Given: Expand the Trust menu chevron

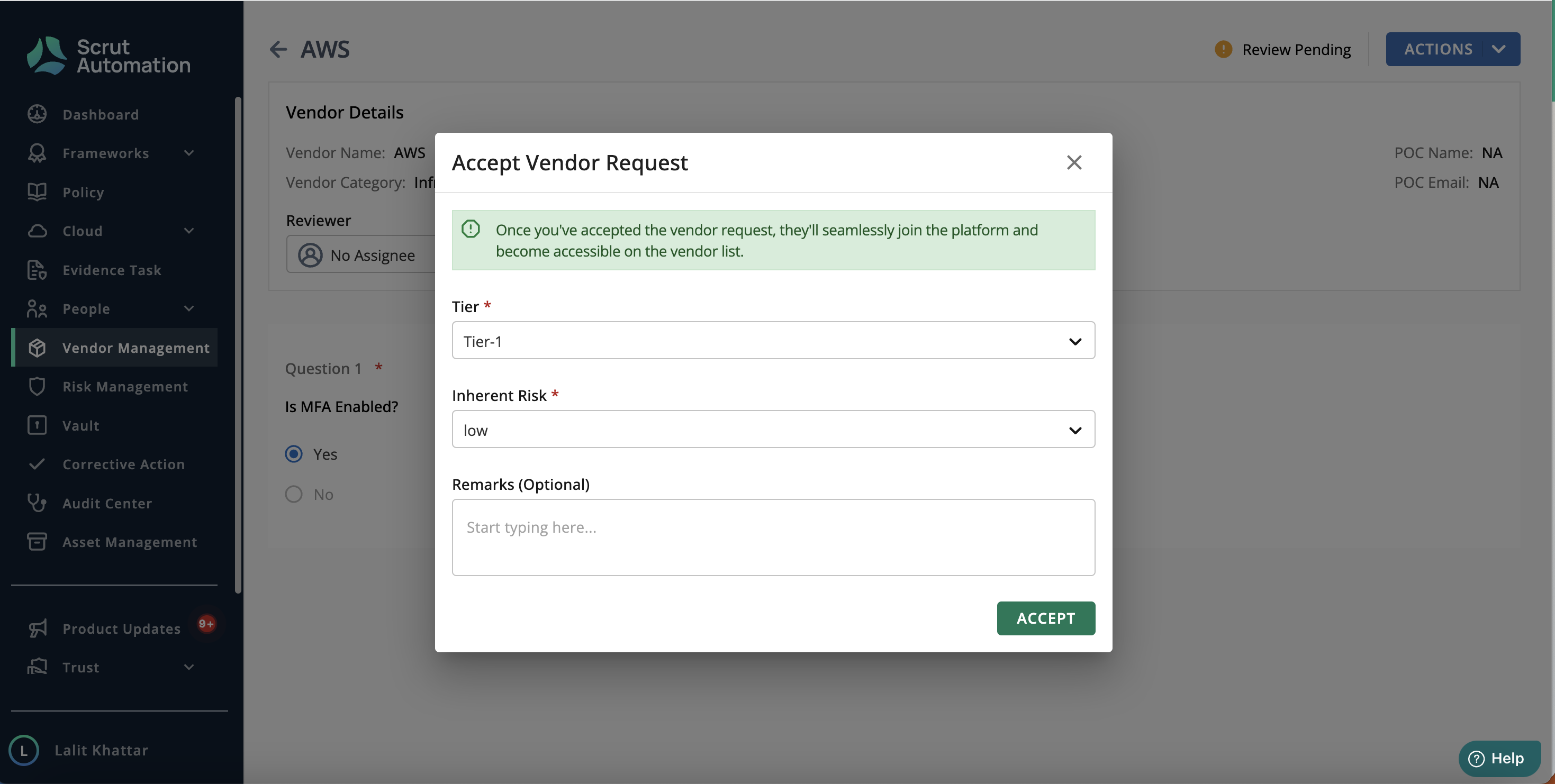Looking at the screenshot, I should [x=189, y=668].
